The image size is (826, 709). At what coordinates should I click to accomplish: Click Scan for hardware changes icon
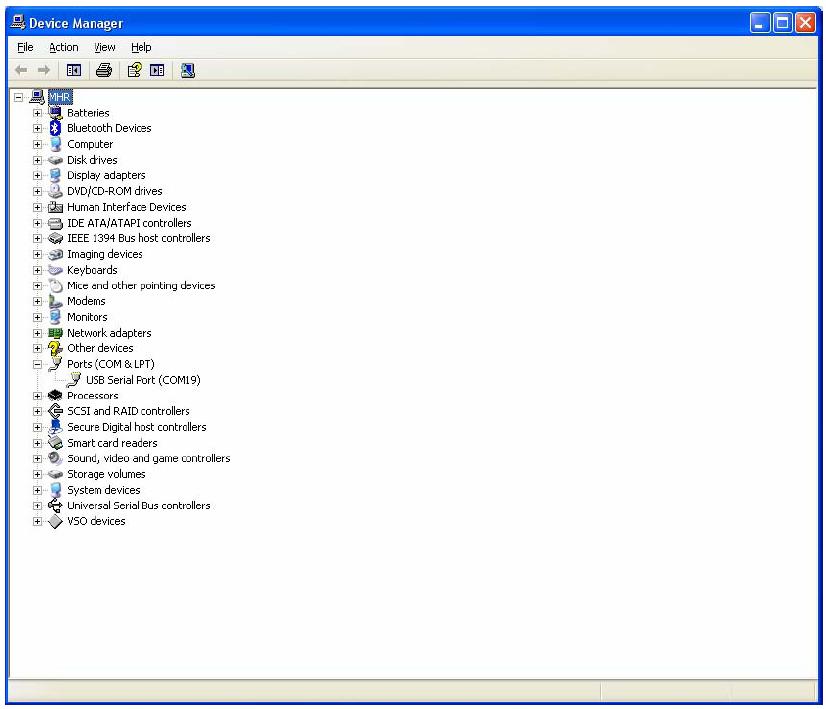tap(188, 70)
